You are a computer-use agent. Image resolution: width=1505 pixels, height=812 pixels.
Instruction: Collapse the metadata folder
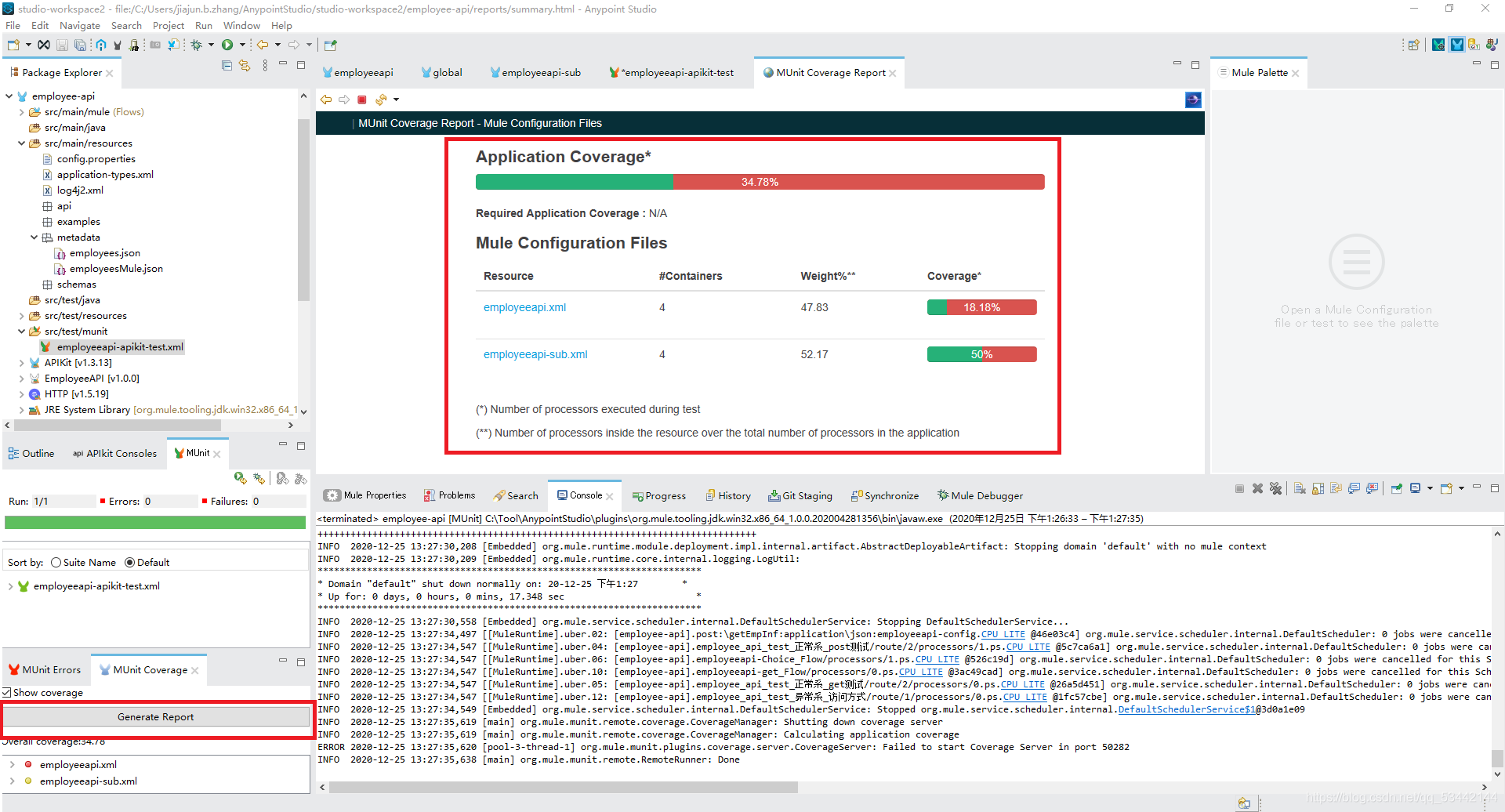[x=34, y=237]
